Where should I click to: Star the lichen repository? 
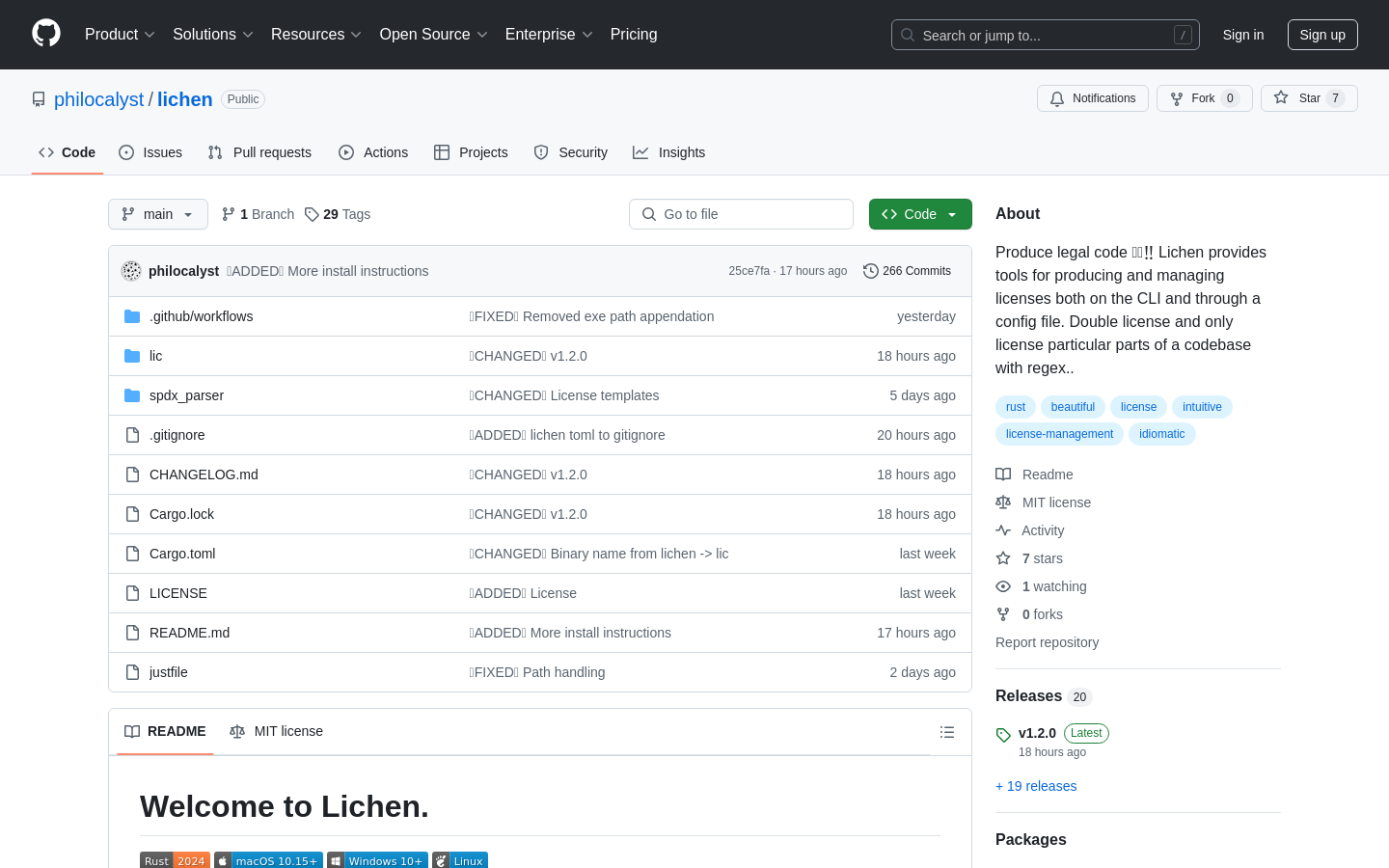pos(1309,98)
